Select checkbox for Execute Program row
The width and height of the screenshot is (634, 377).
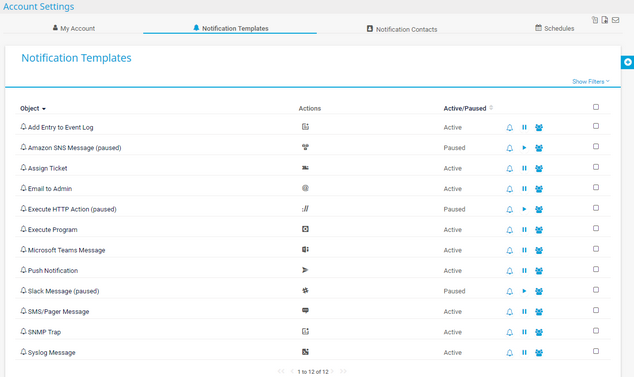tap(596, 228)
